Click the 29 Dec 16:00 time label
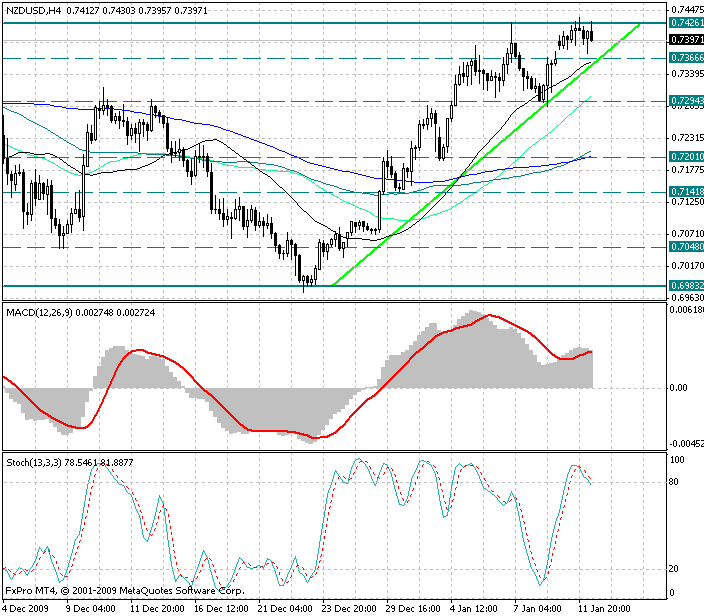 pos(414,609)
